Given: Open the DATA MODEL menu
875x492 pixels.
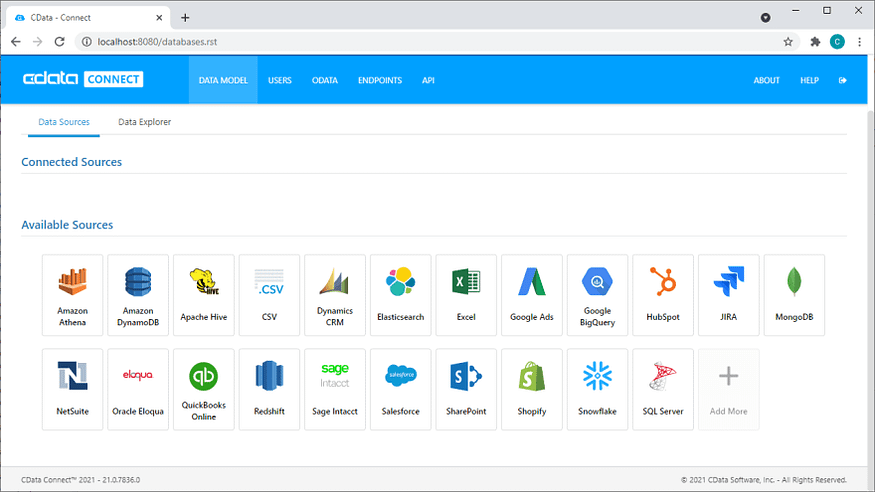Looking at the screenshot, I should 223,80.
